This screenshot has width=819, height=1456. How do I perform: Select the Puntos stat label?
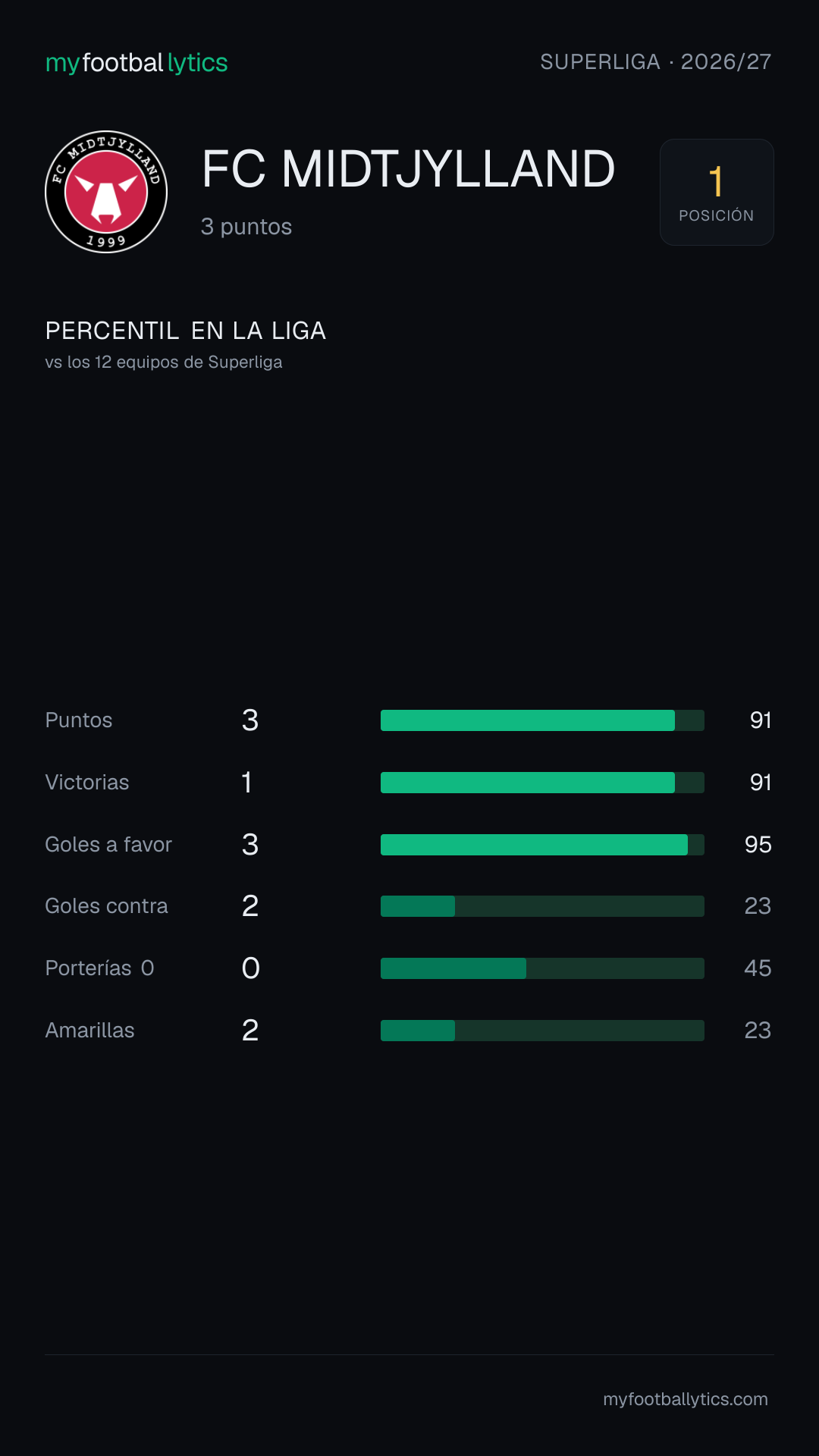click(79, 720)
